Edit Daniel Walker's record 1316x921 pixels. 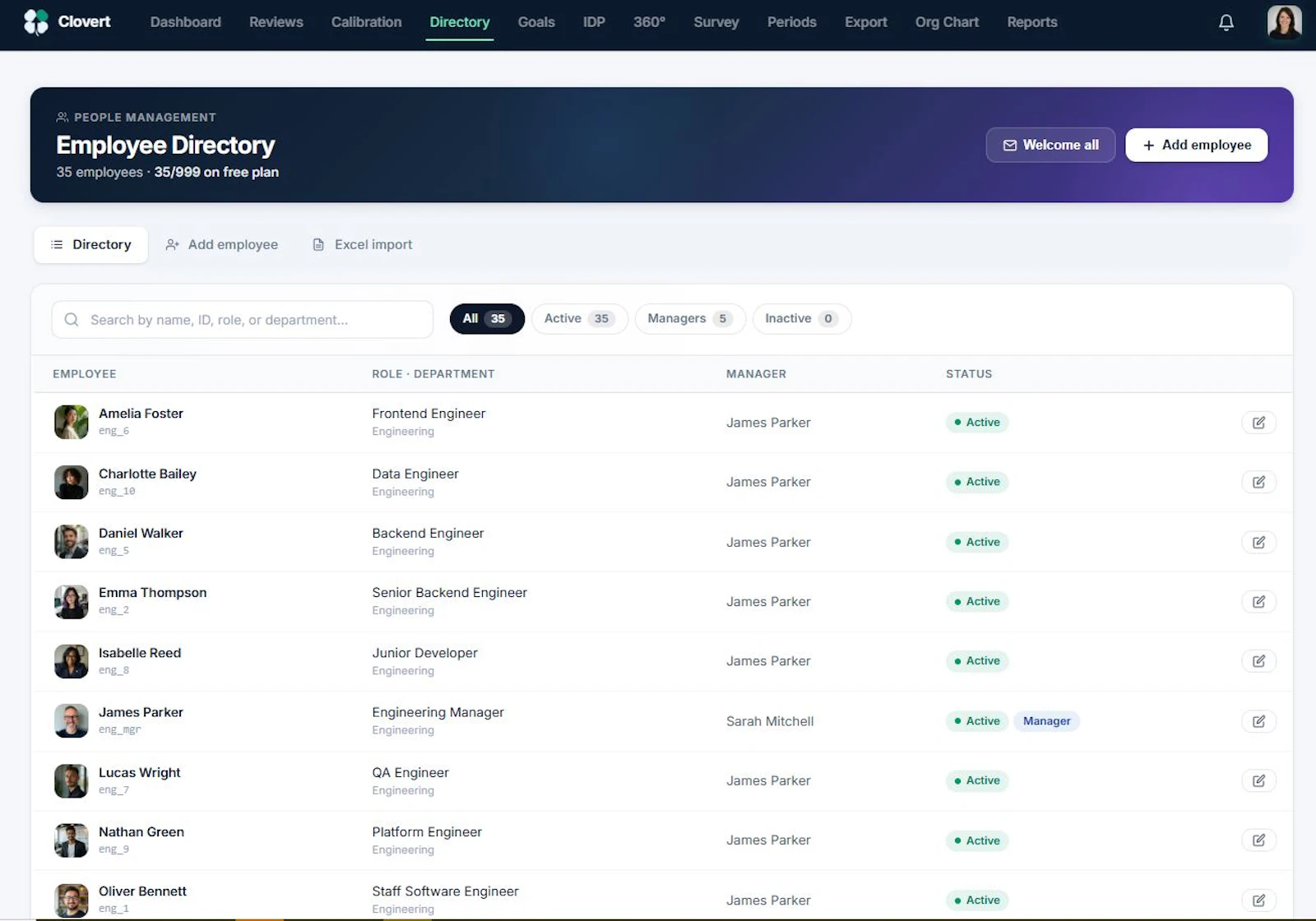coord(1258,542)
